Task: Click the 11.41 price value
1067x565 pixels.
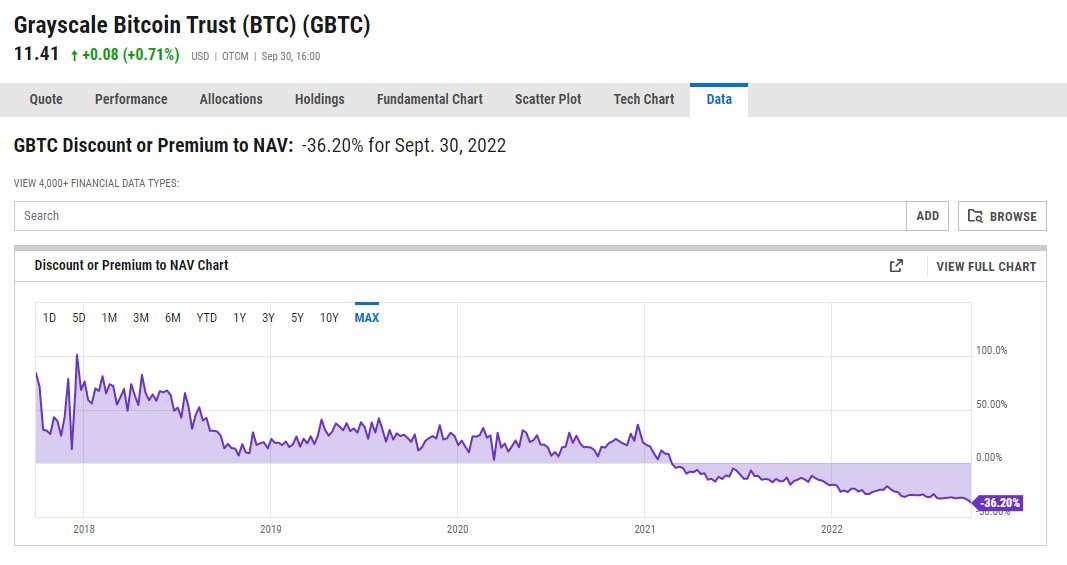Action: pos(37,54)
